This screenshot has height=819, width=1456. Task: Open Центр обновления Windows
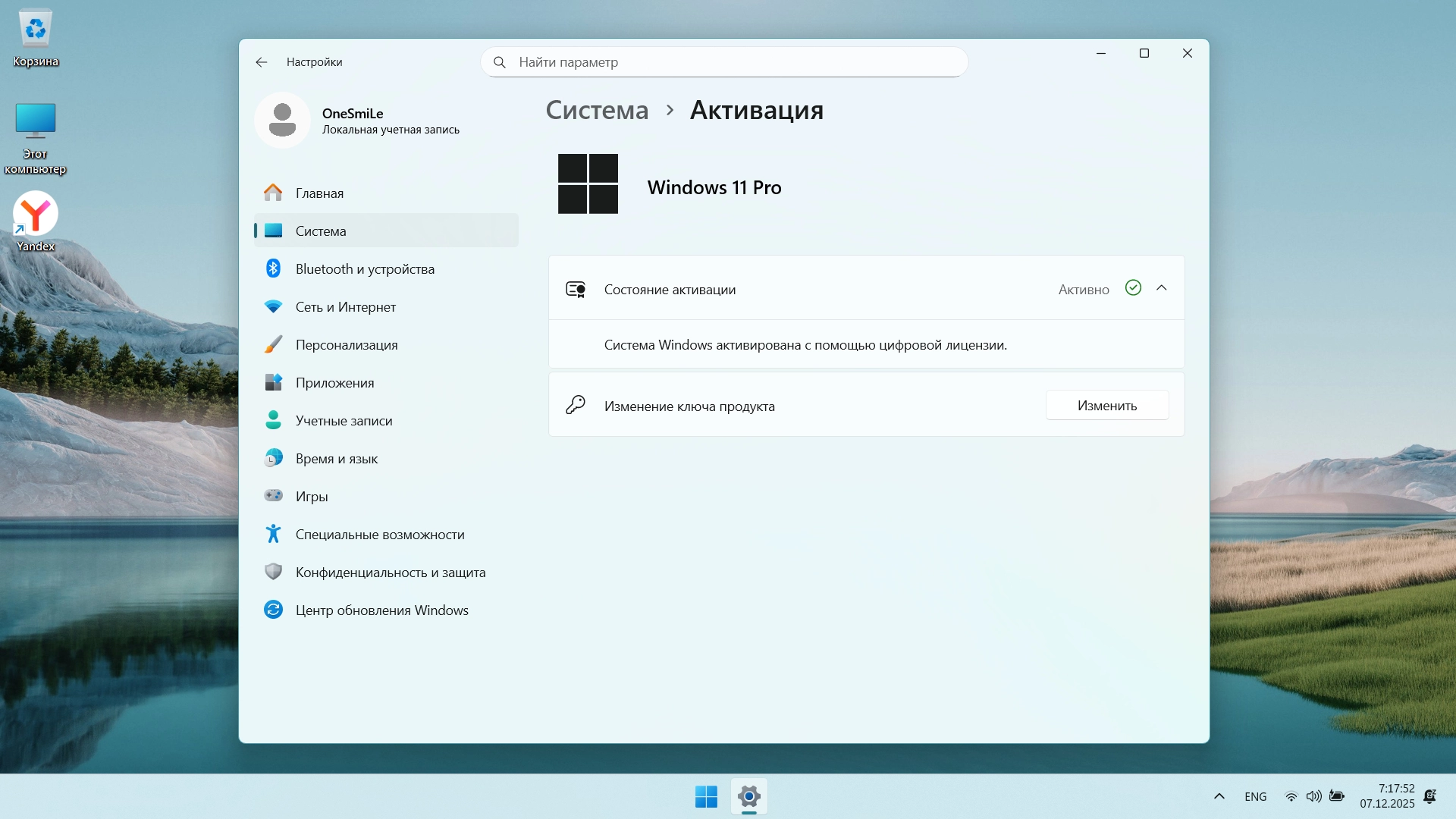381,610
